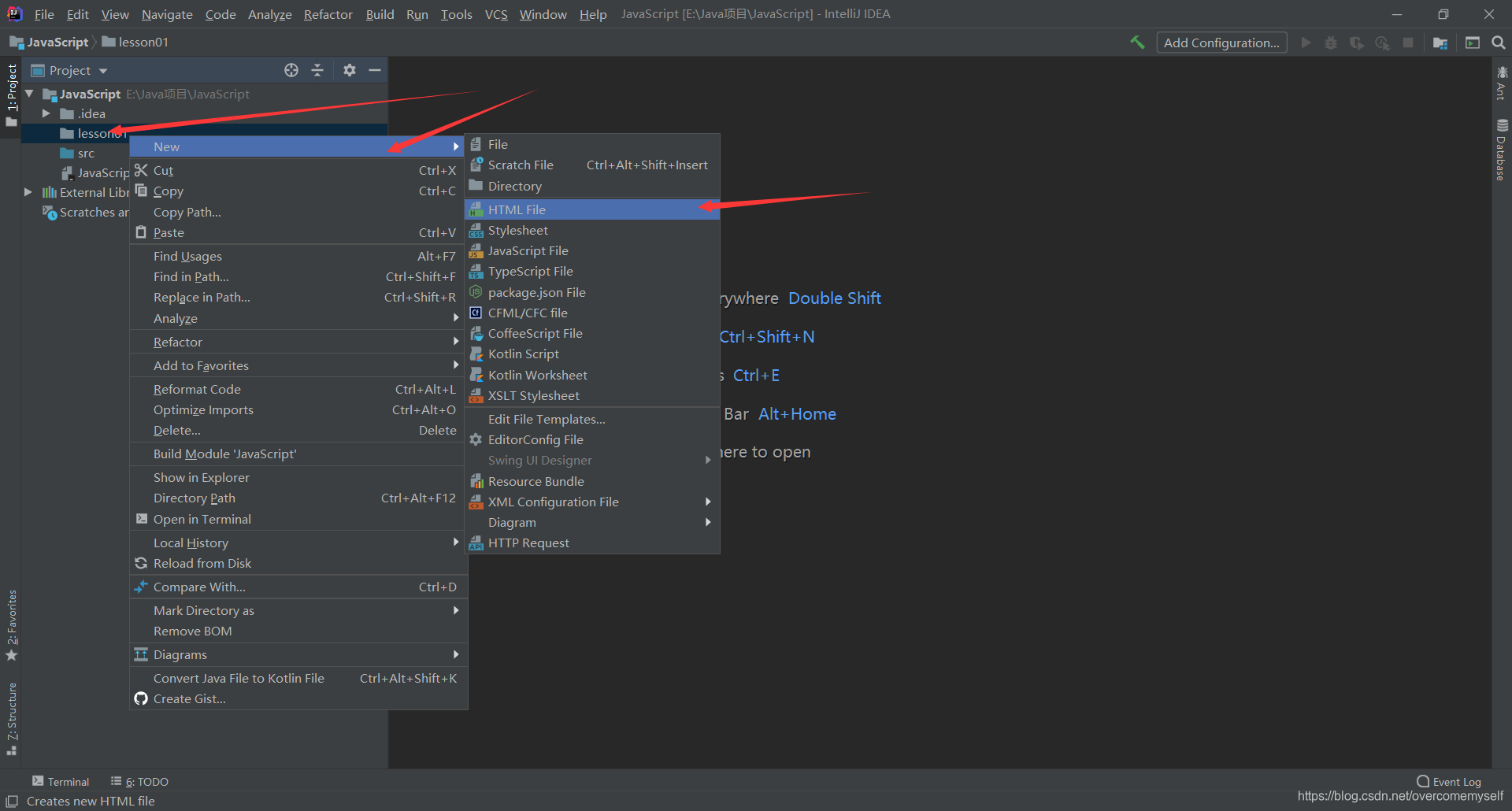Expand Mark Directory as submenu

point(298,610)
